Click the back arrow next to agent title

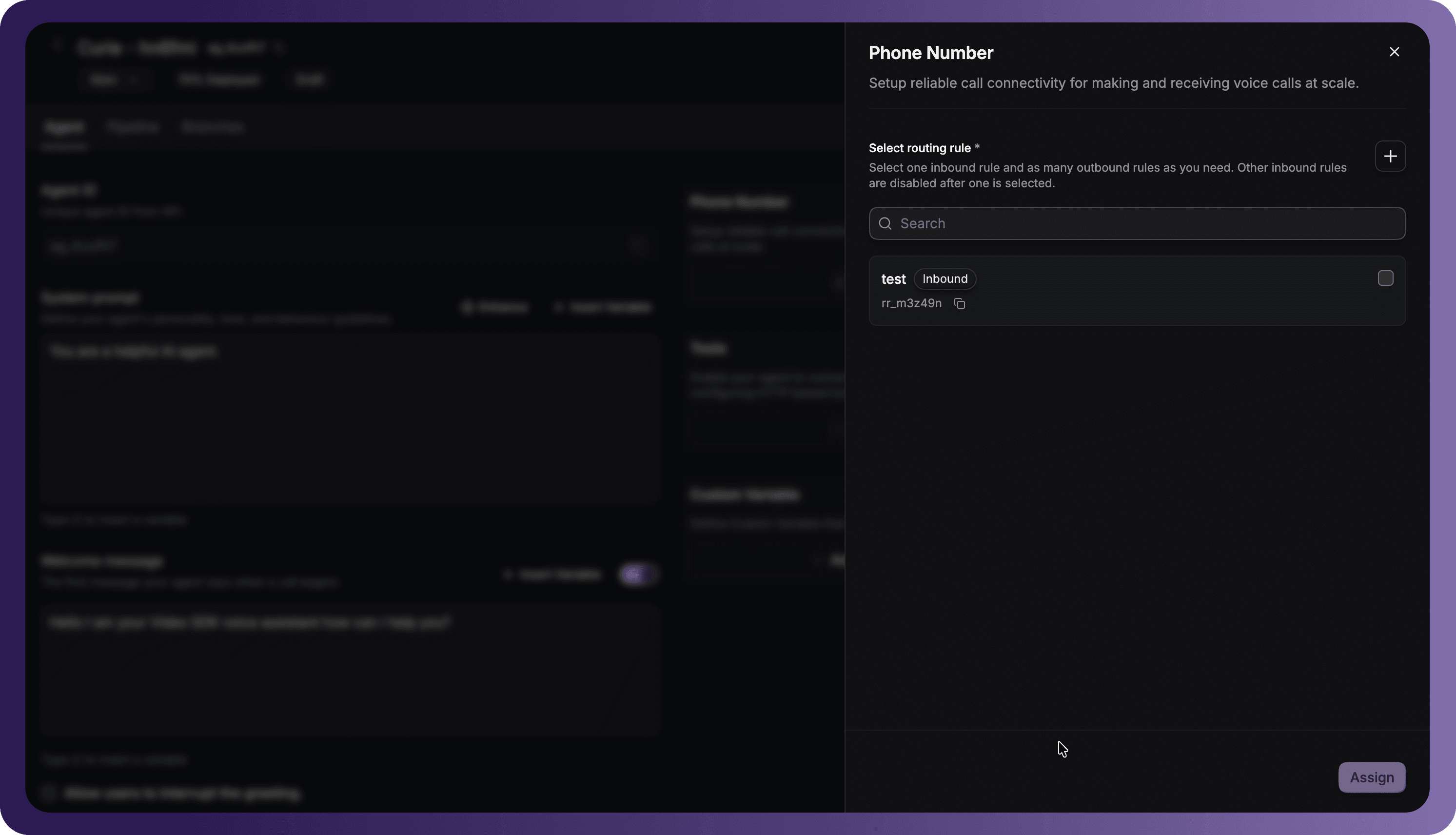(56, 47)
